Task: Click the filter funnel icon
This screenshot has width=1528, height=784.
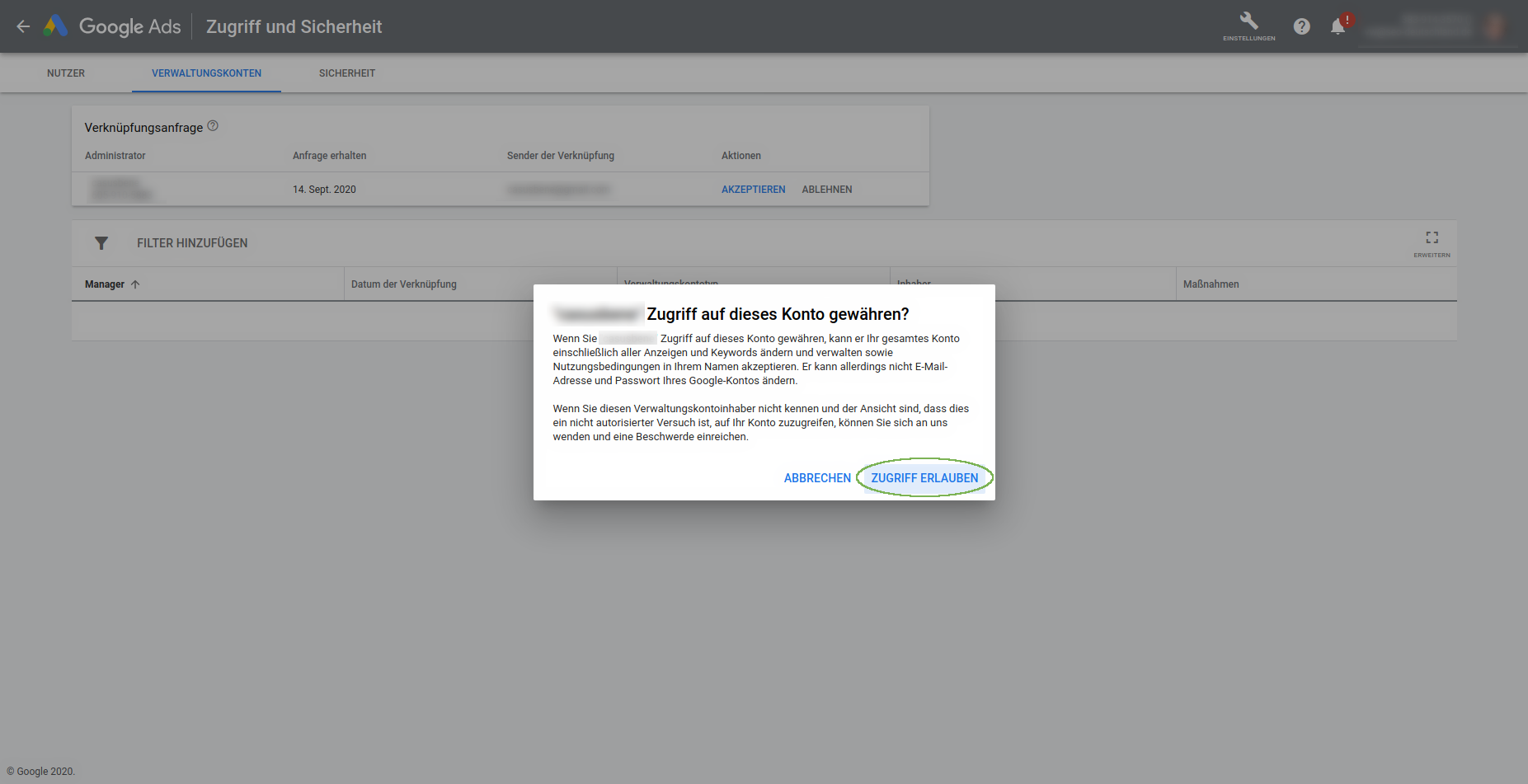Action: (x=101, y=243)
